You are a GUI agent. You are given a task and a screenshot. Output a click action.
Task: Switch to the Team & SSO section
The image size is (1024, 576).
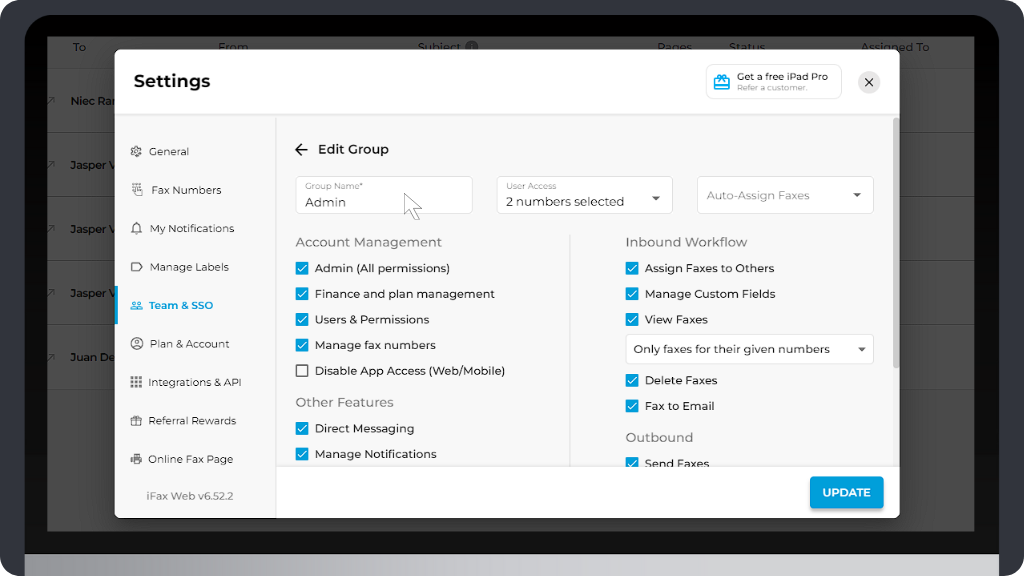180,306
